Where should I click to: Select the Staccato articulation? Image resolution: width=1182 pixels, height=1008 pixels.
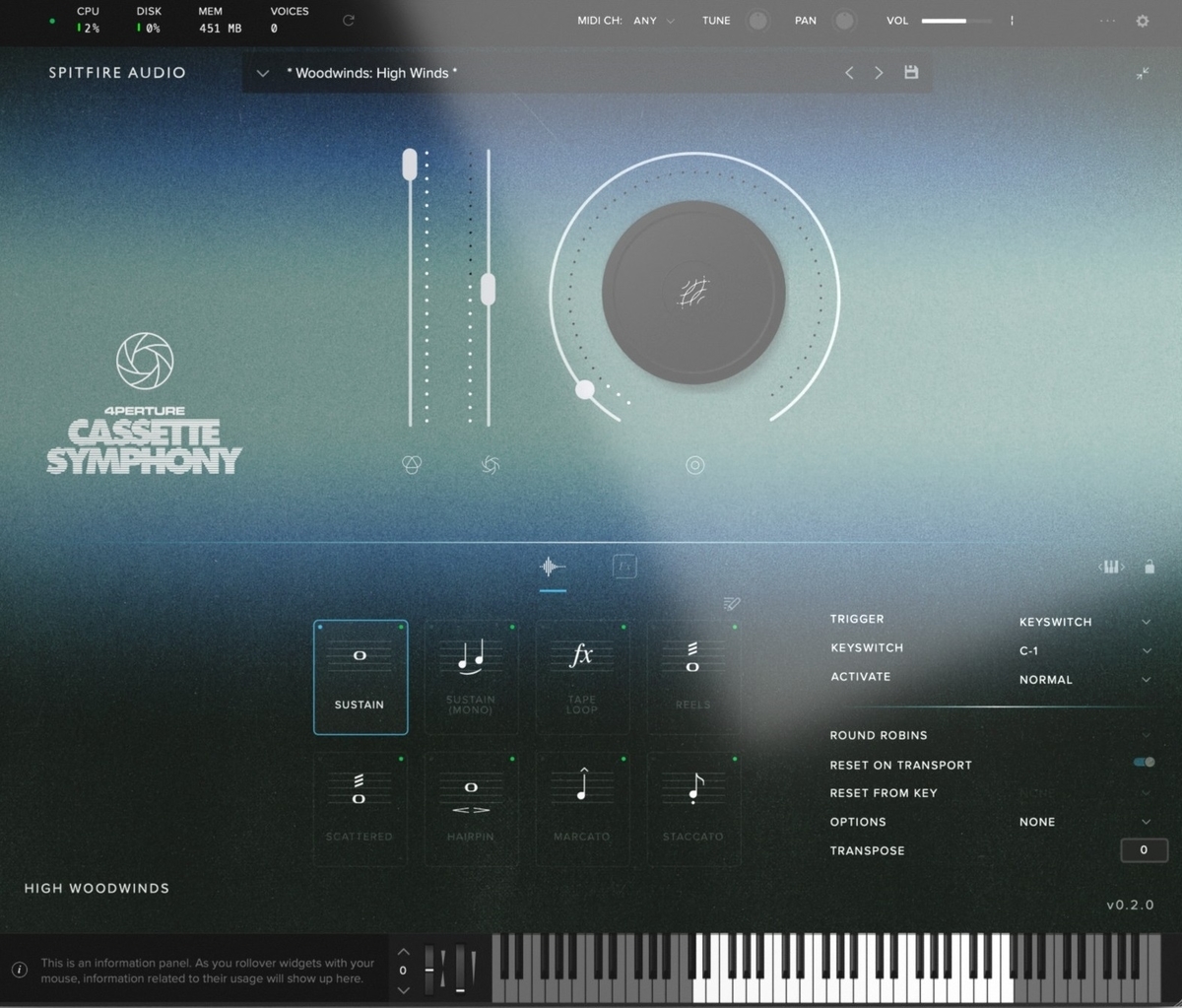point(693,809)
